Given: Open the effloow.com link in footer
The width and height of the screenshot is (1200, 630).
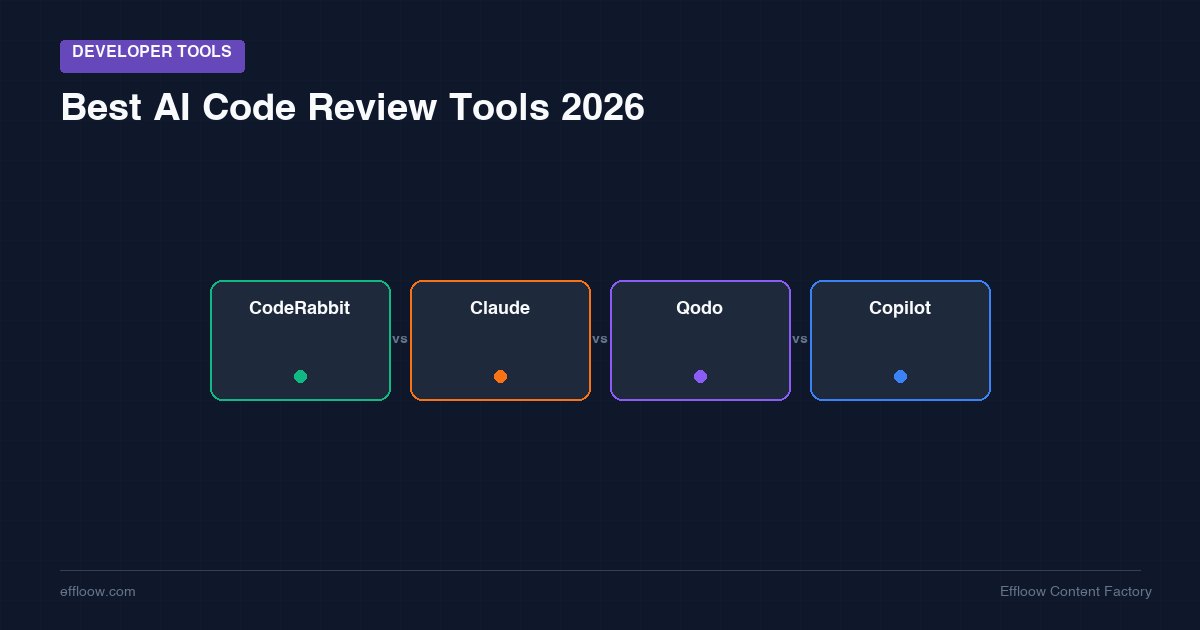Looking at the screenshot, I should [x=97, y=591].
